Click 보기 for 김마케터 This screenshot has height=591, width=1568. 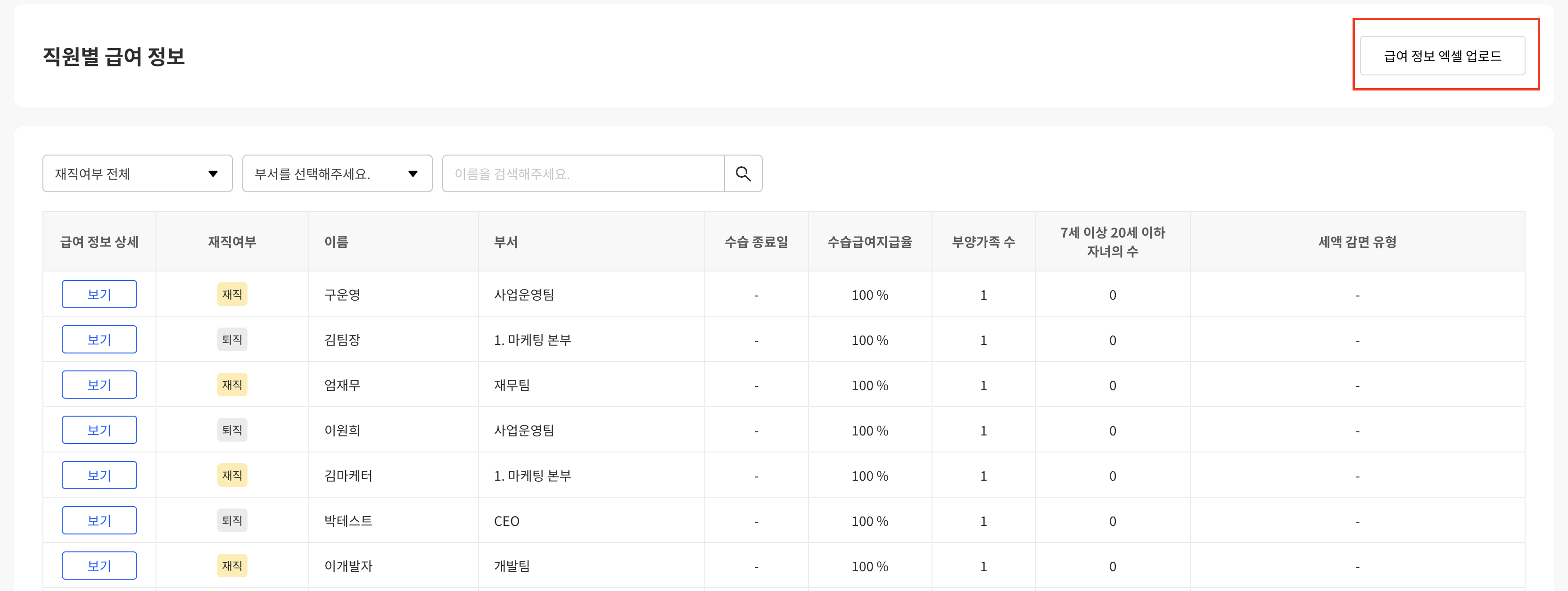(99, 476)
